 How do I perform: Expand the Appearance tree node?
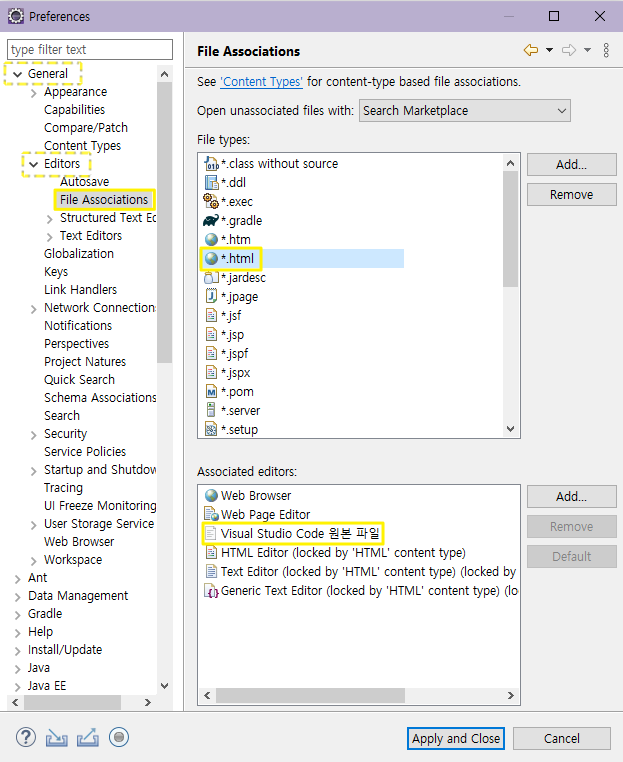click(x=34, y=92)
